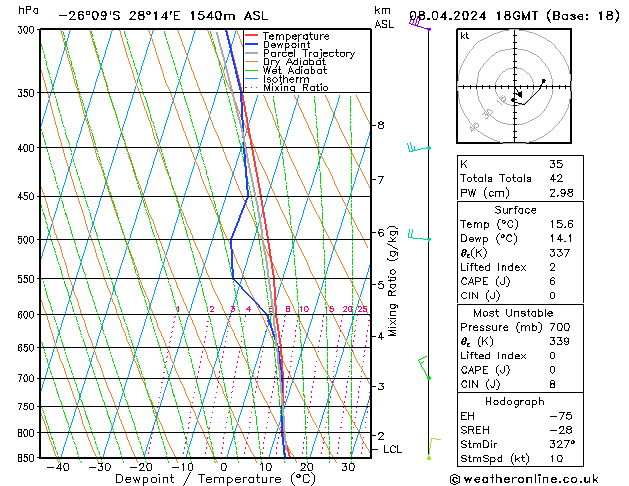629x486 pixels.
Task: Click the cyan wind barb at 500 hPa
Action: (x=419, y=235)
